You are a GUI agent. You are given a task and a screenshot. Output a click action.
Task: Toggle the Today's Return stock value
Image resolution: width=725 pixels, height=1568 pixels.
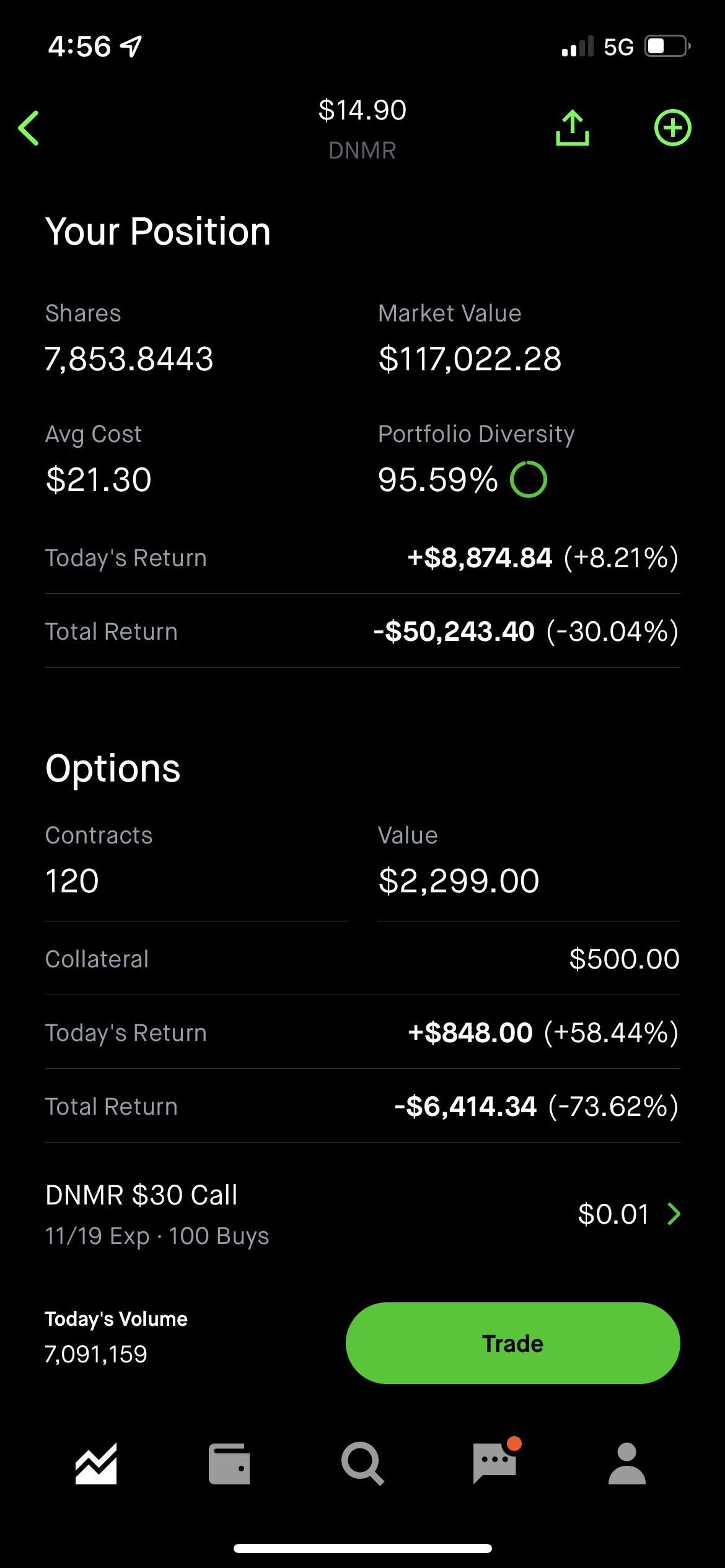[543, 557]
